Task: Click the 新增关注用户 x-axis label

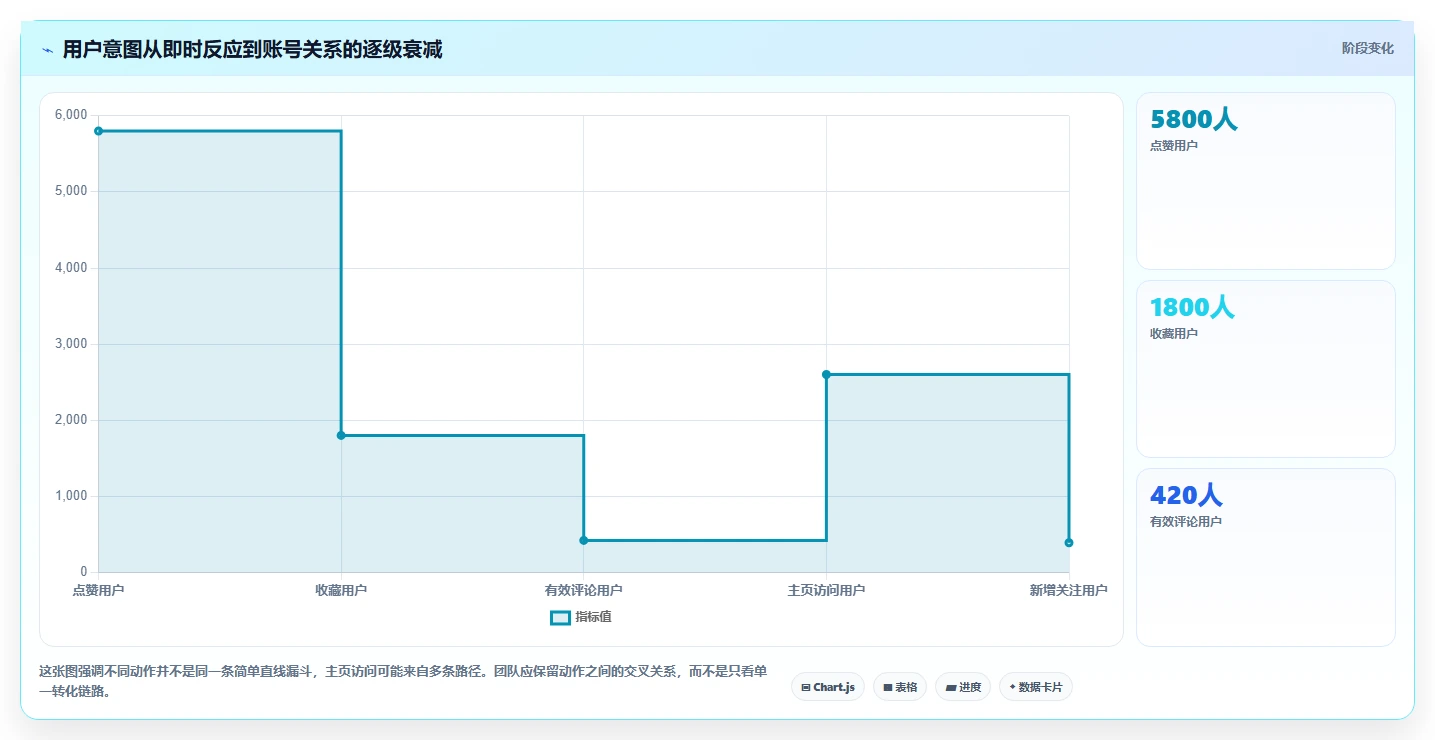Action: click(x=1069, y=590)
